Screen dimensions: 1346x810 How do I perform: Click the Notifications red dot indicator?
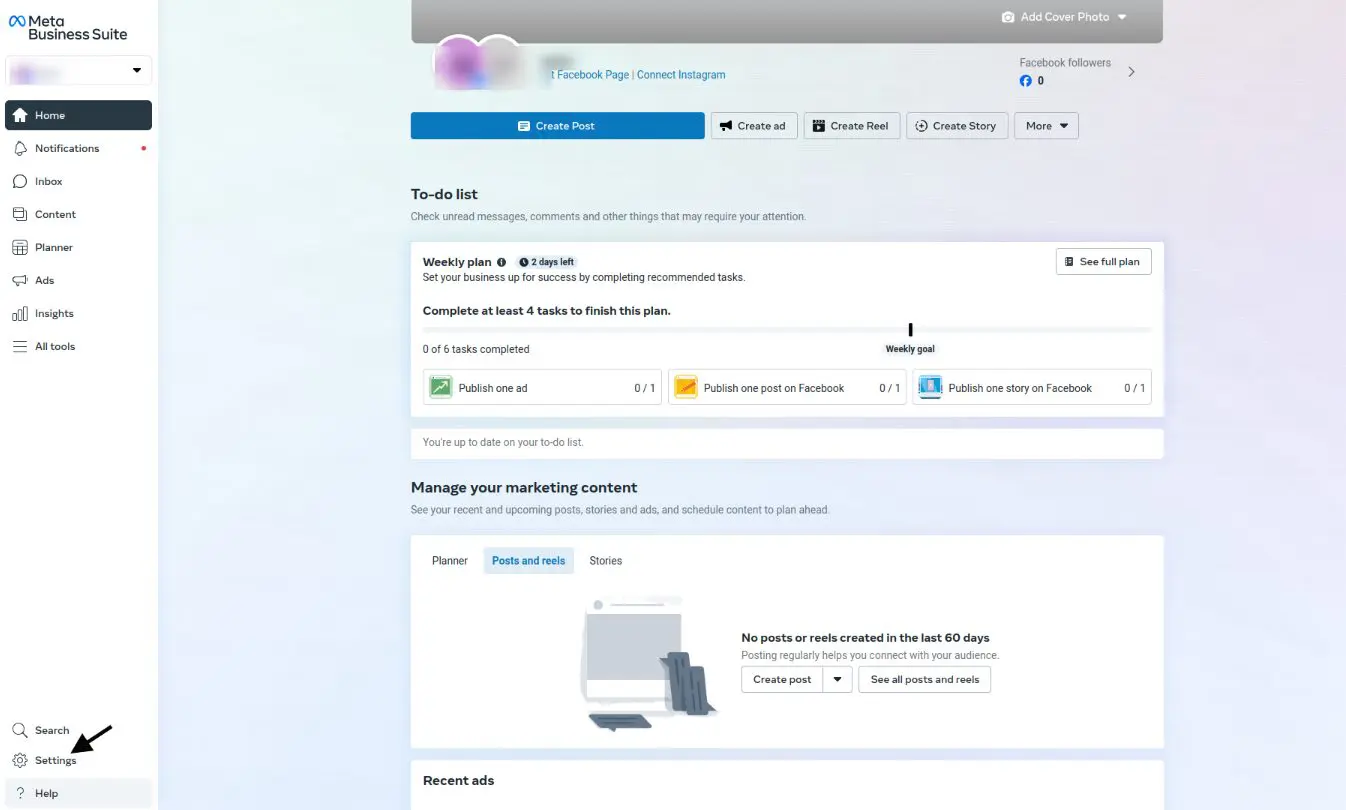point(144,148)
